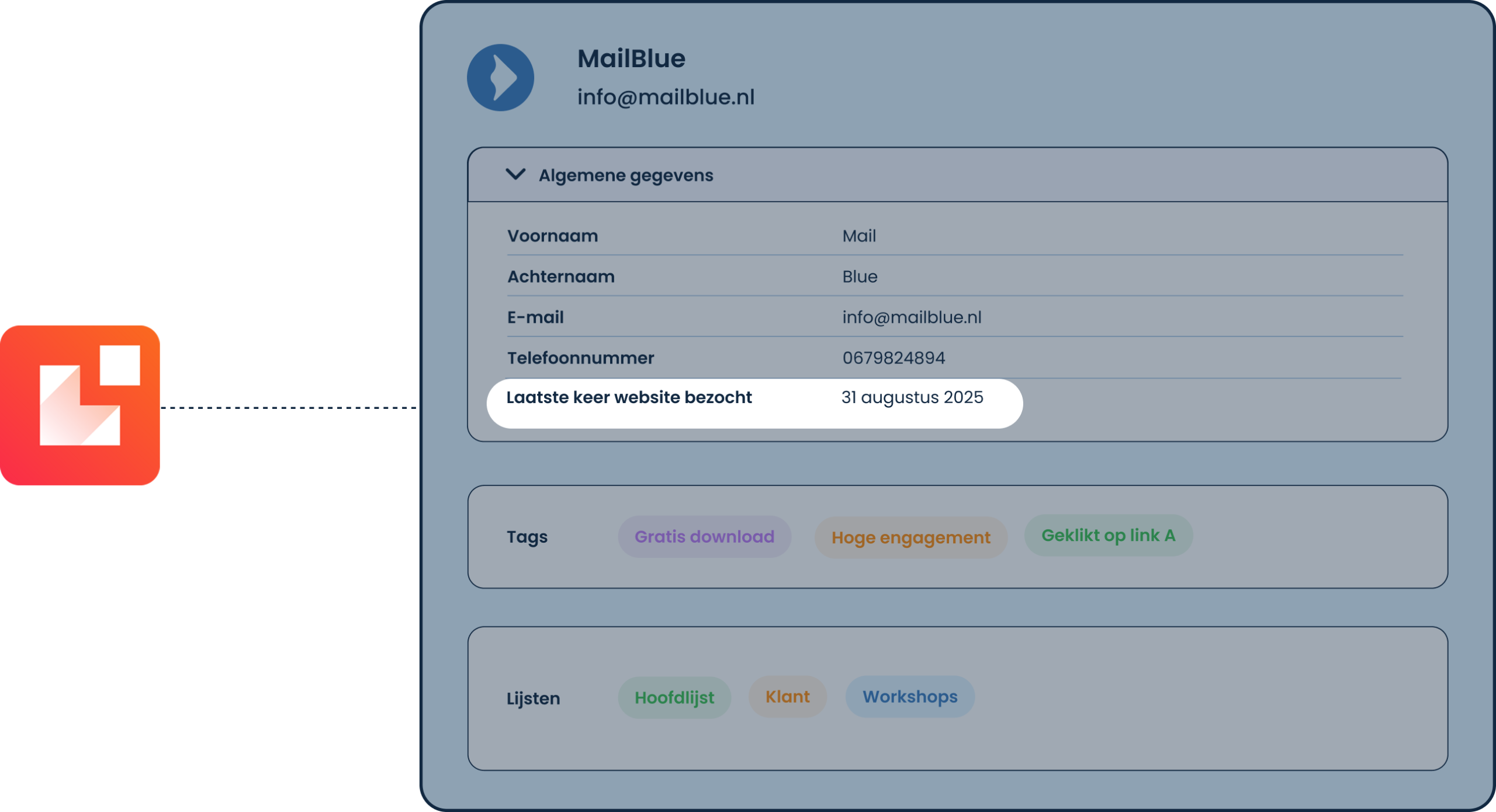The width and height of the screenshot is (1496, 812).
Task: Click the info@mailblue.nl address under the contact name
Action: [666, 97]
